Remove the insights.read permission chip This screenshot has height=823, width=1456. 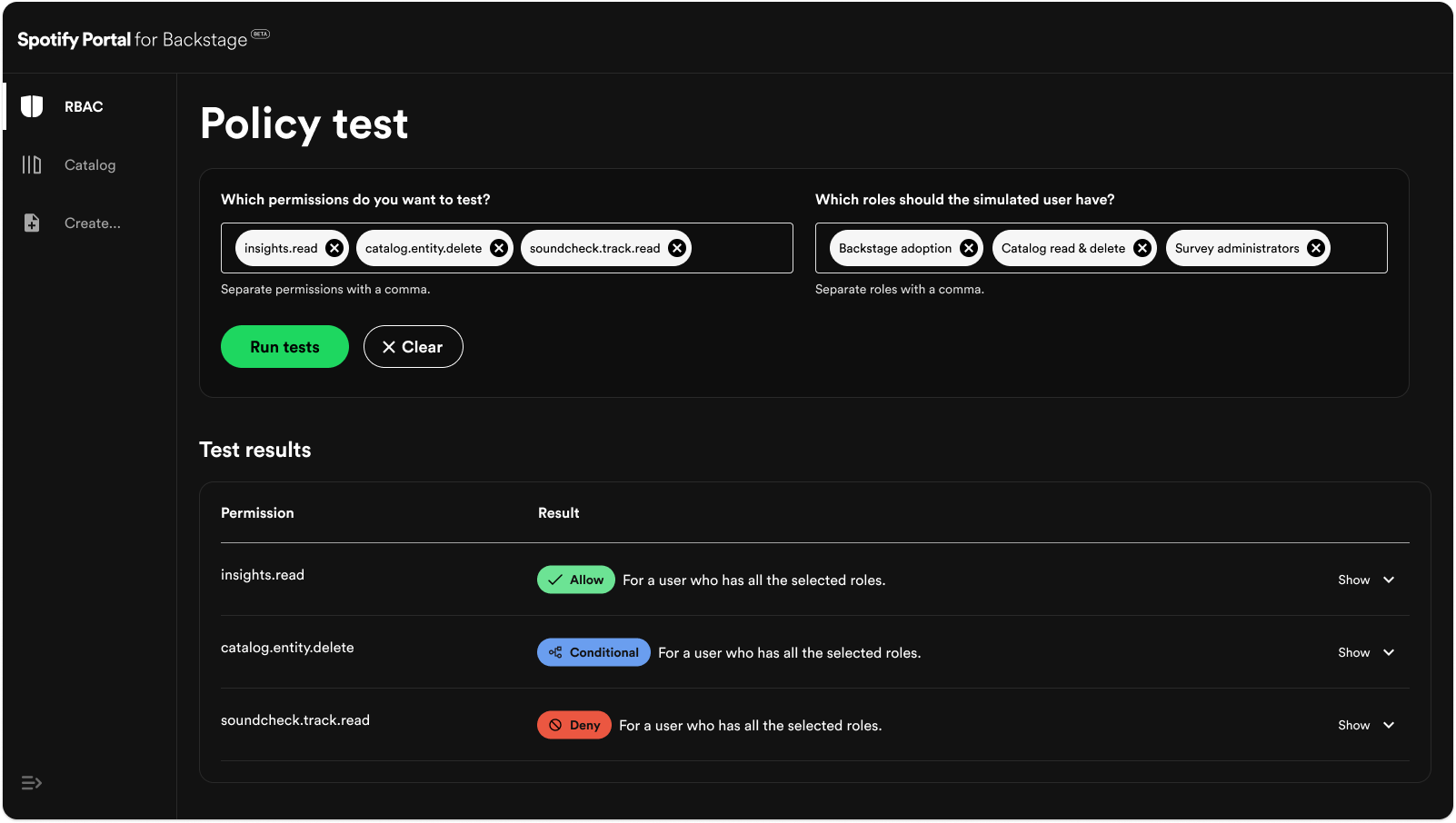click(334, 247)
